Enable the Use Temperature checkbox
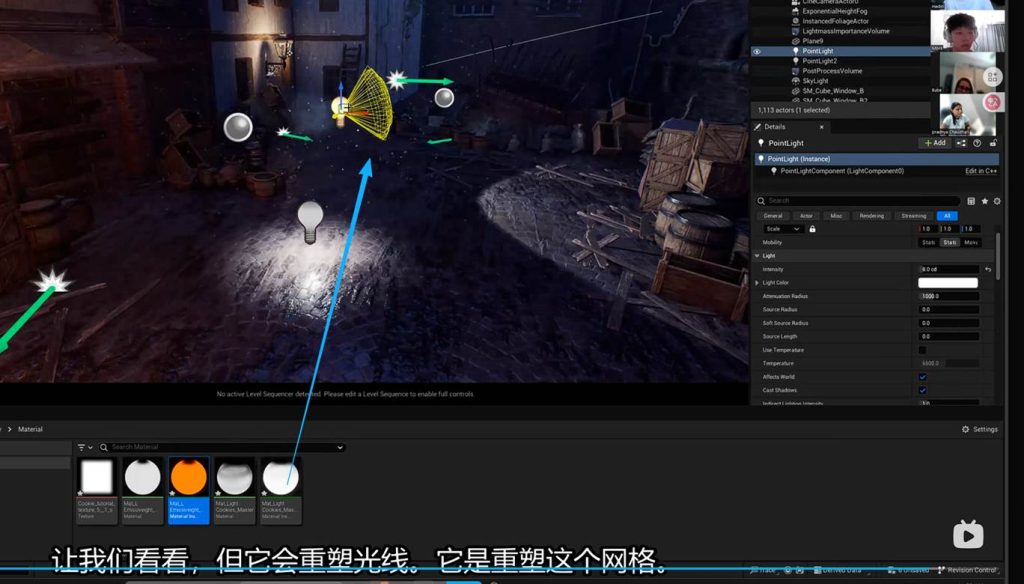 (922, 350)
